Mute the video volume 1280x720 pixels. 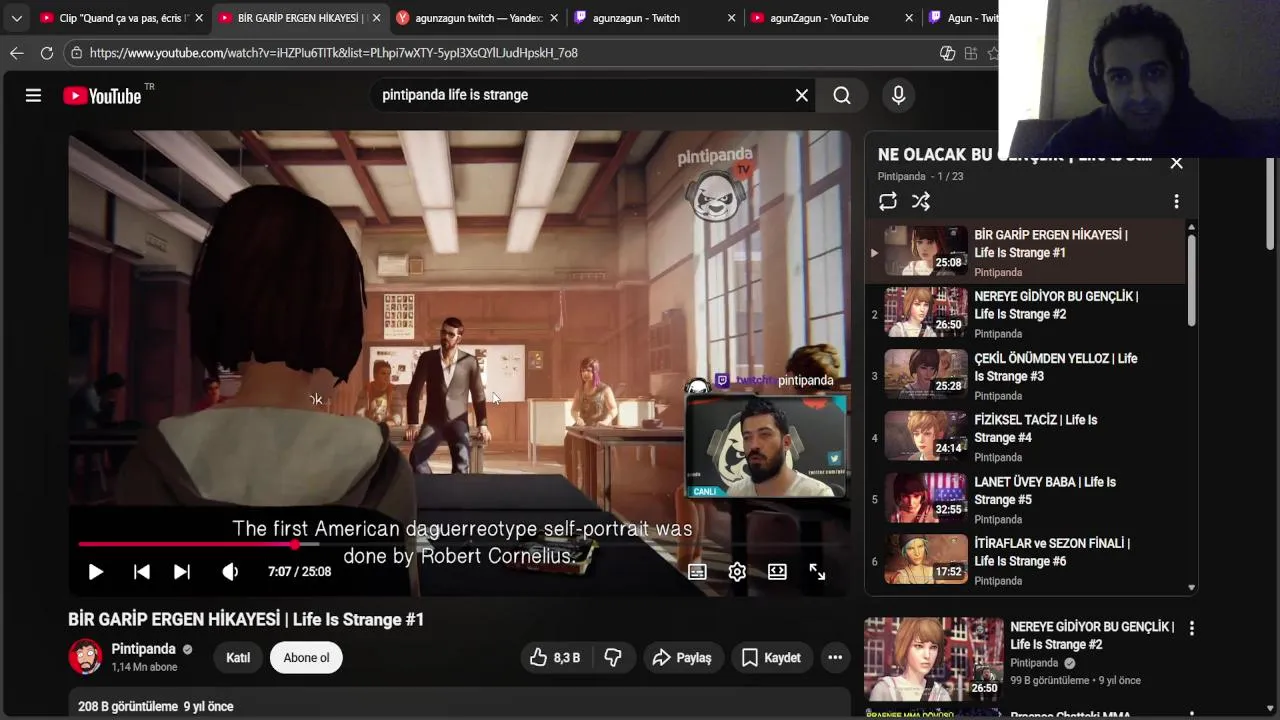(x=230, y=572)
